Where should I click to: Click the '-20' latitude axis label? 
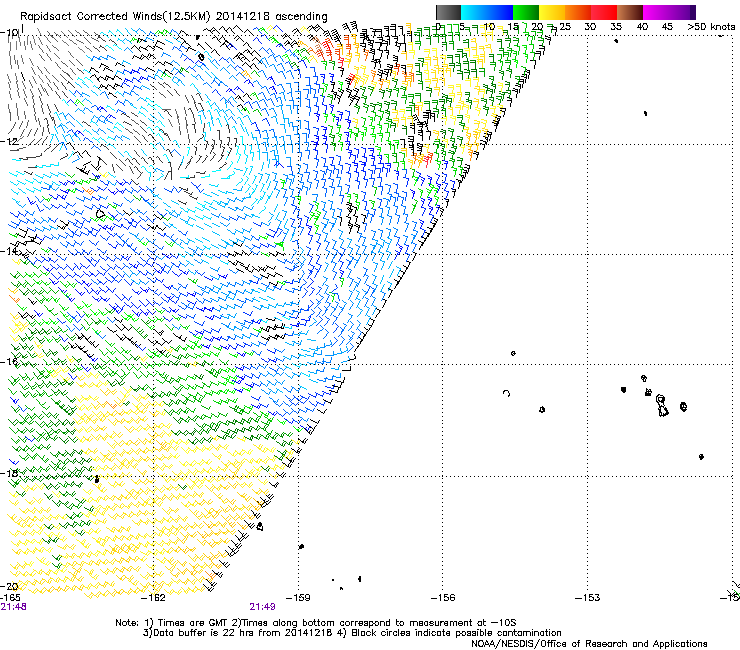point(9,587)
